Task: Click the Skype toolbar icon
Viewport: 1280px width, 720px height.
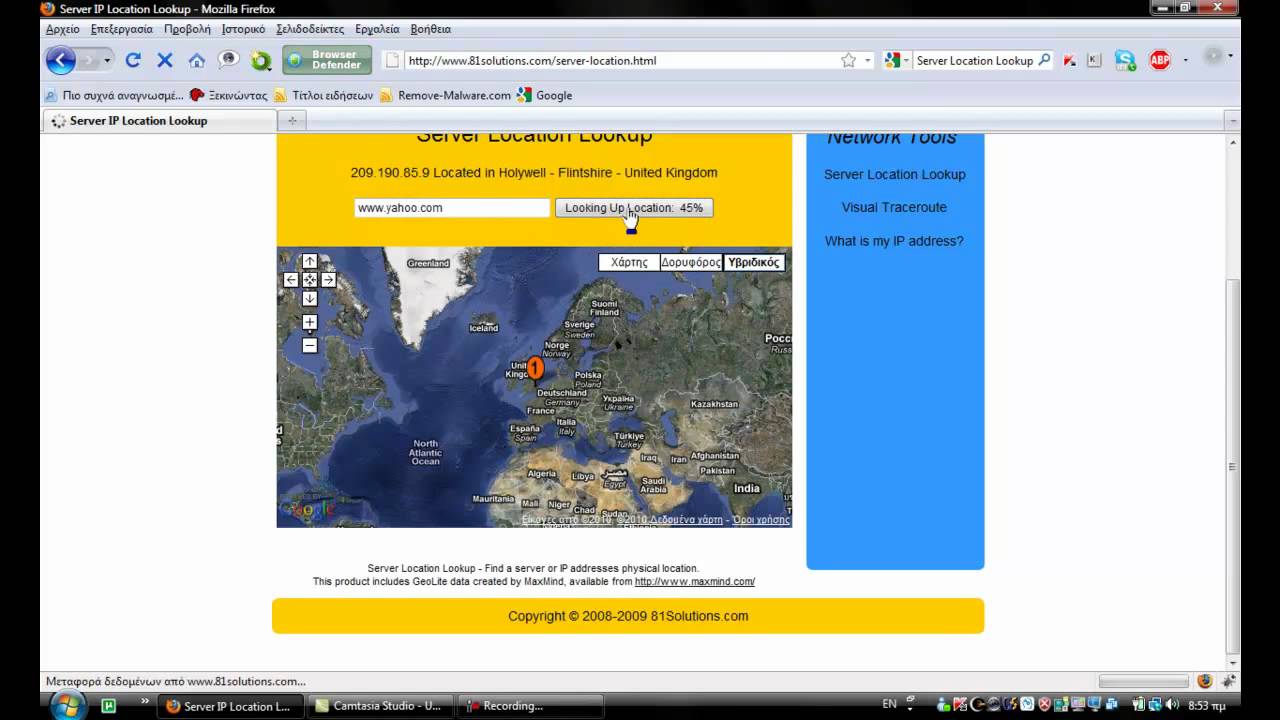Action: click(x=1126, y=60)
